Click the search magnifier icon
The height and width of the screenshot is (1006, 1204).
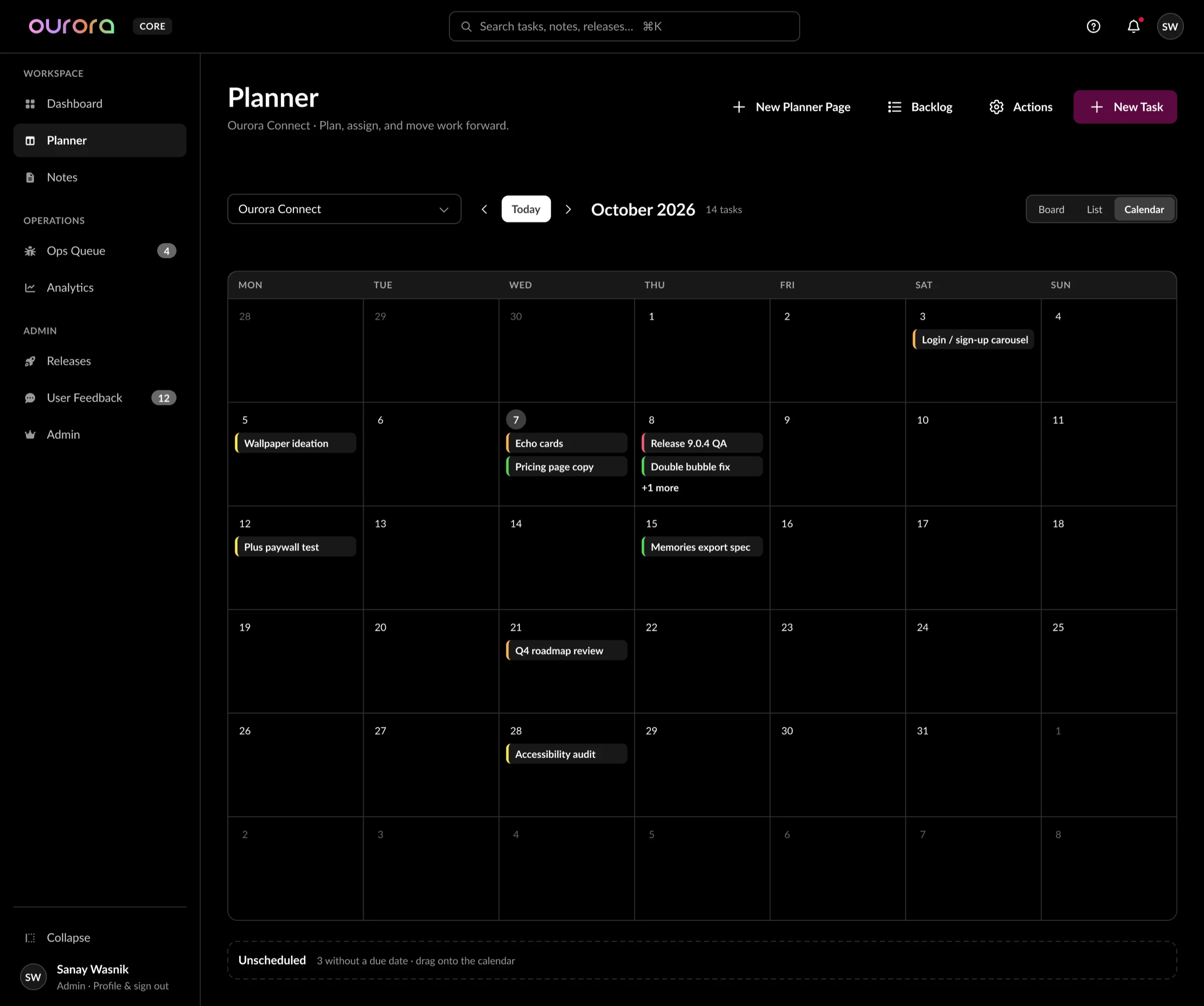pyautogui.click(x=466, y=27)
